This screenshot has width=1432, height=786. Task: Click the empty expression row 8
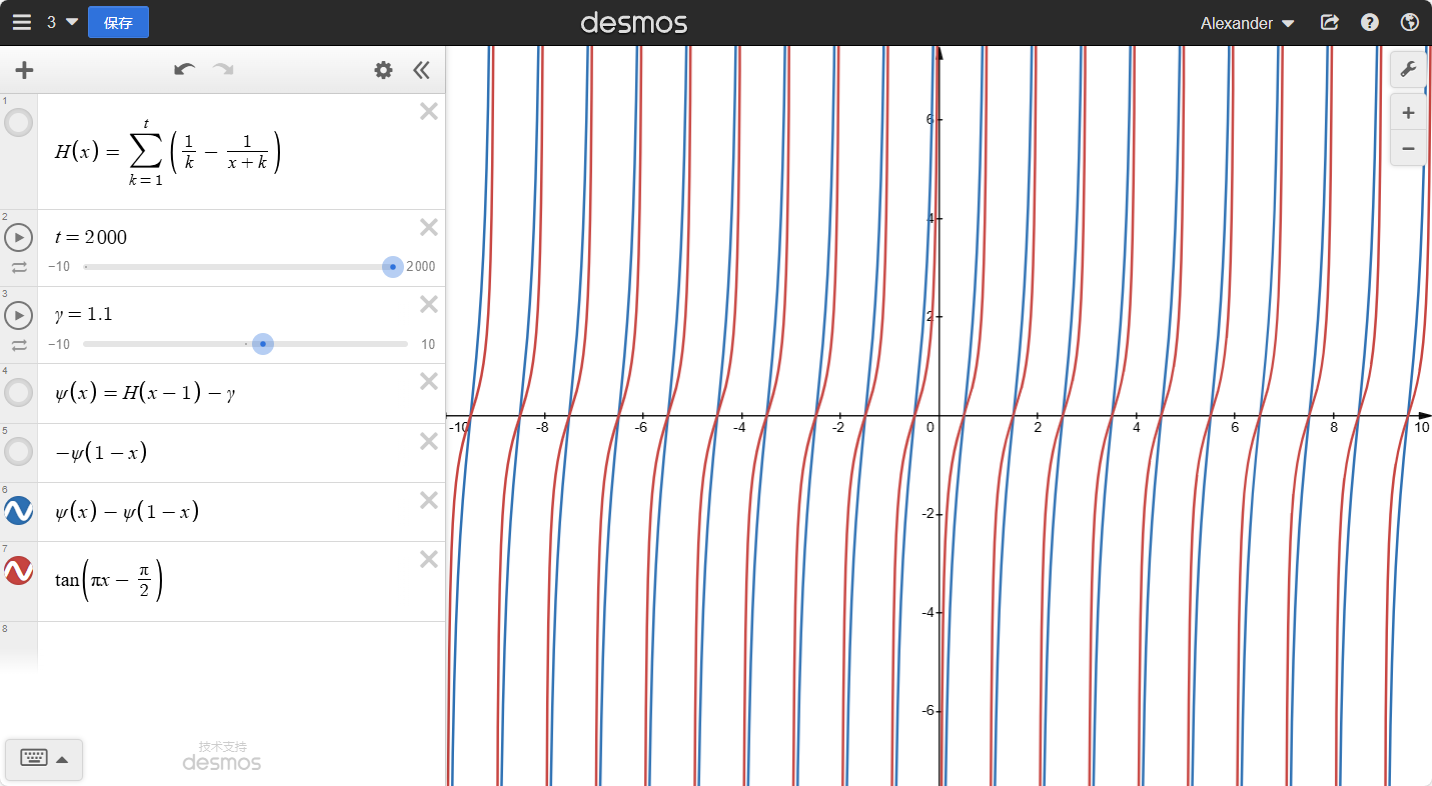(x=222, y=645)
